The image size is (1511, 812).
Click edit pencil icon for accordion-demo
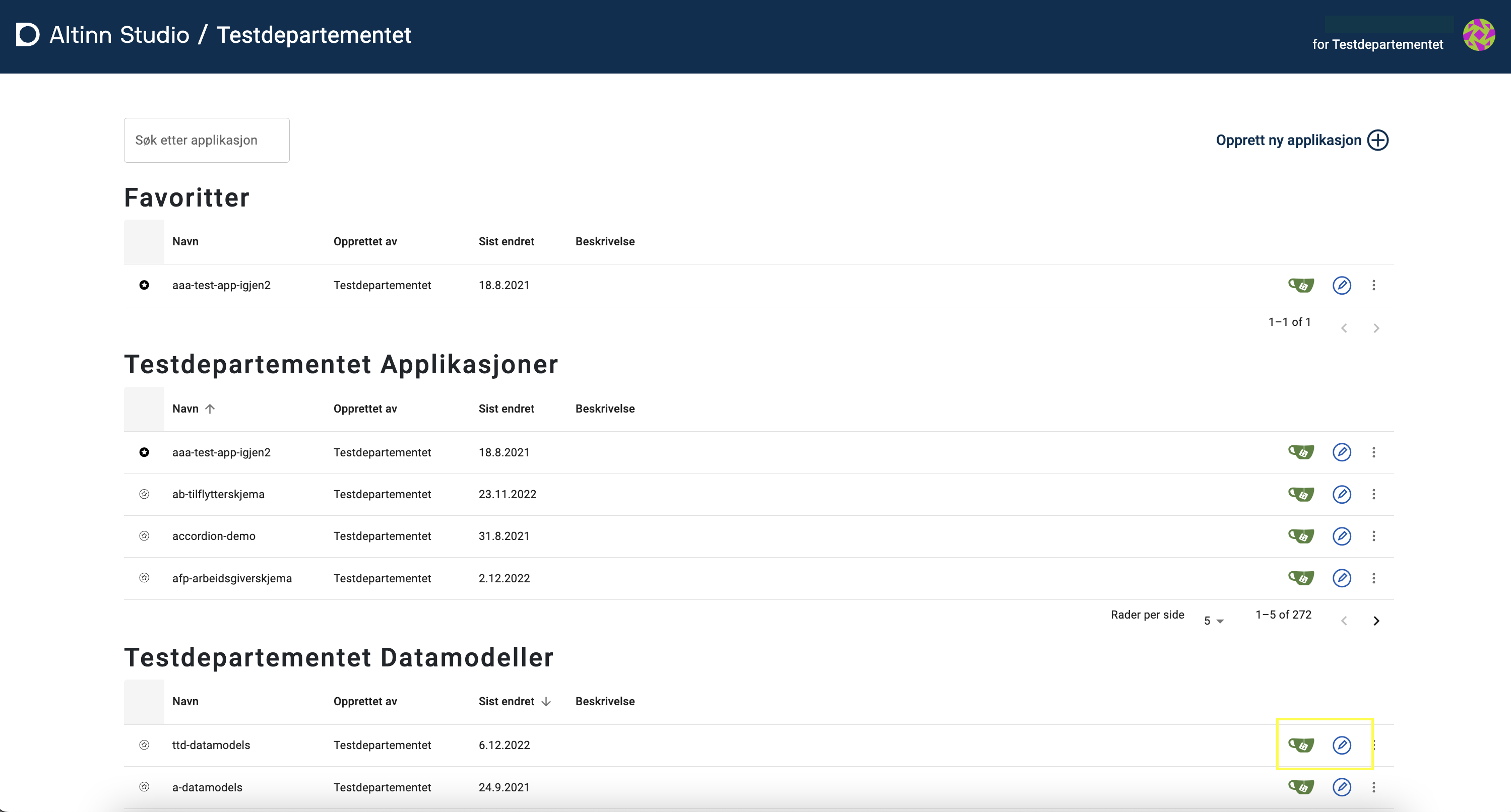point(1342,536)
